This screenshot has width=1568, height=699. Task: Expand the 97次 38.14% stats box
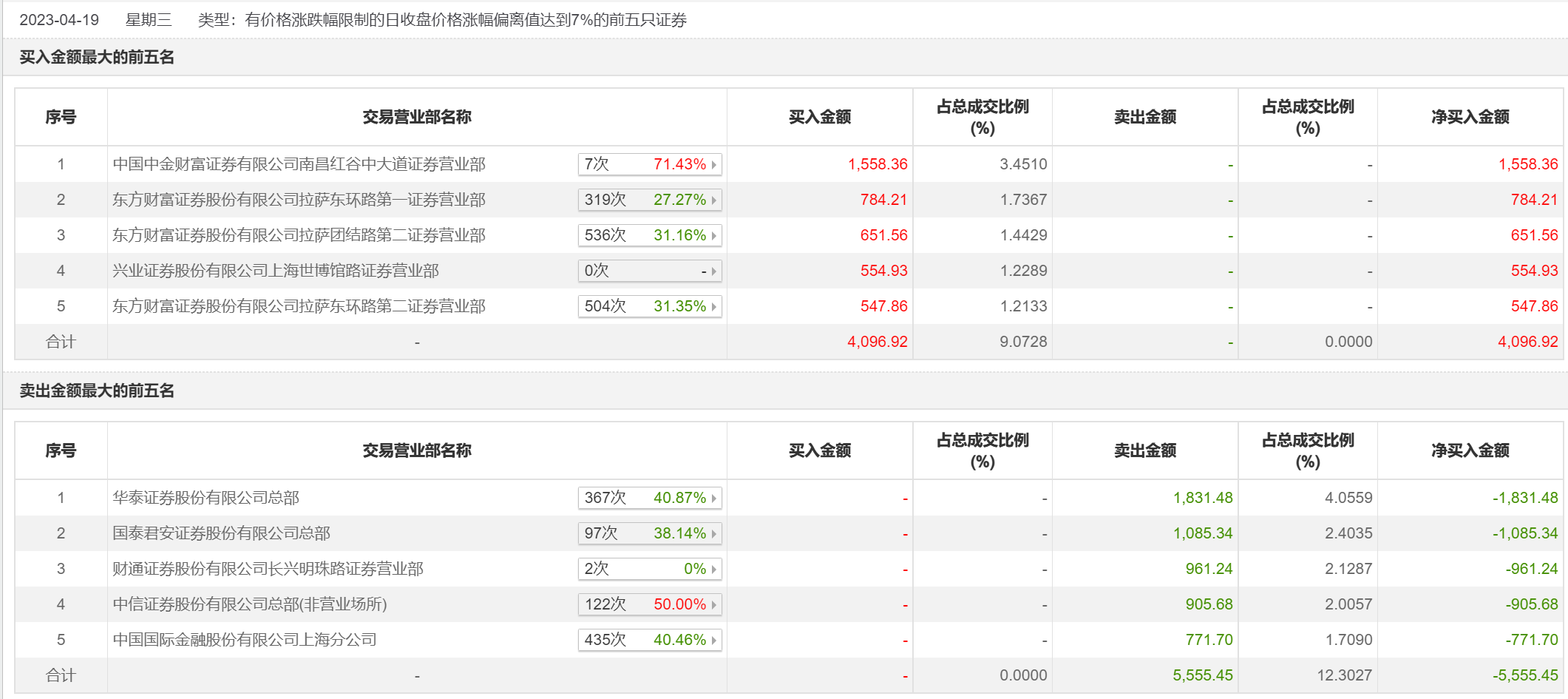pyautogui.click(x=650, y=533)
